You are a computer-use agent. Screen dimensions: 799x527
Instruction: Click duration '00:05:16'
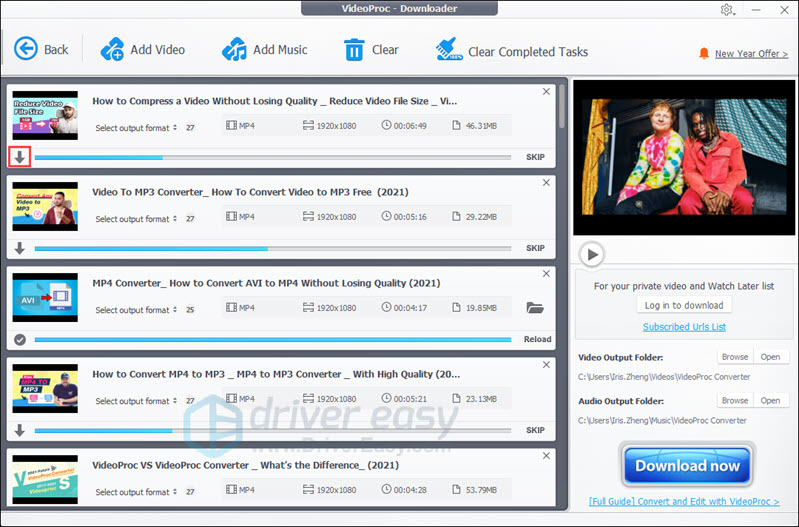coord(410,217)
